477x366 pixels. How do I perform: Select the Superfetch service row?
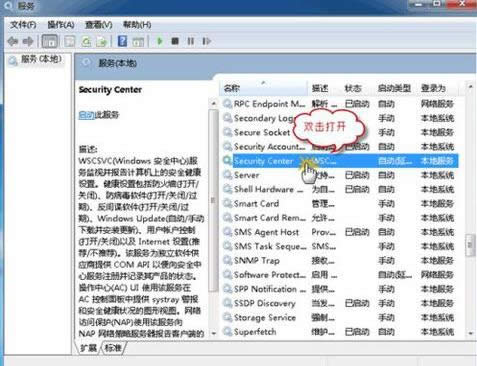tap(340, 332)
